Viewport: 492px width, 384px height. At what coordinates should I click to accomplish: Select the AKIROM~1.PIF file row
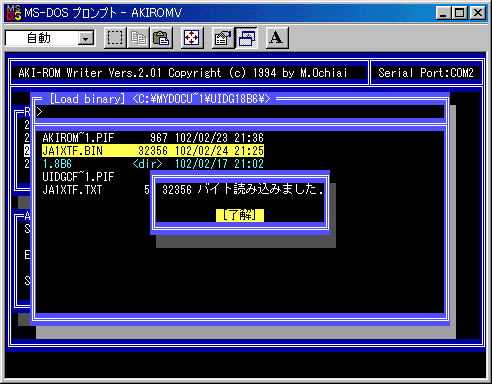(153, 138)
